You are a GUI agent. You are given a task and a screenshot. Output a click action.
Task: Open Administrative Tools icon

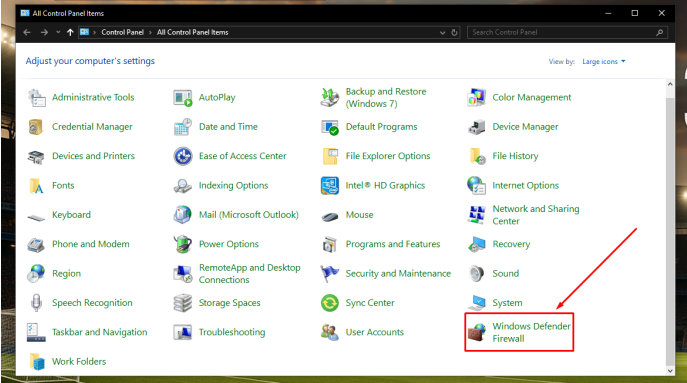37,97
